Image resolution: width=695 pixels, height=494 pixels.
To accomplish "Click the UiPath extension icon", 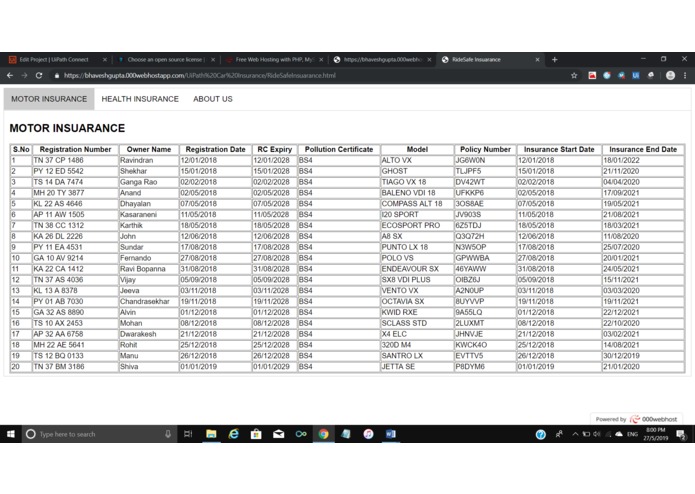I will click(636, 76).
